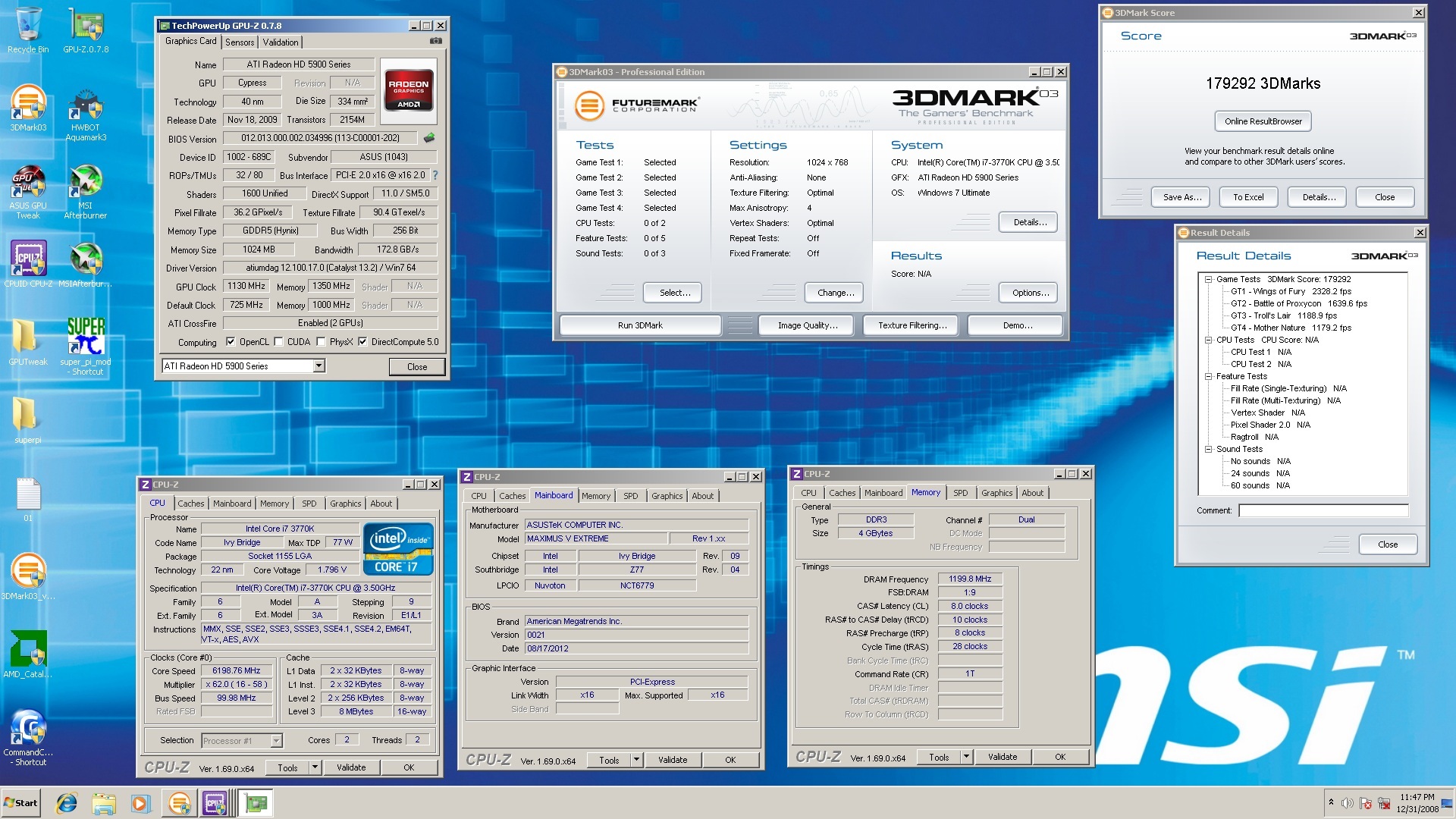Open CPUID CPU-Z desktop icon
Image resolution: width=1456 pixels, height=819 pixels.
tap(28, 264)
